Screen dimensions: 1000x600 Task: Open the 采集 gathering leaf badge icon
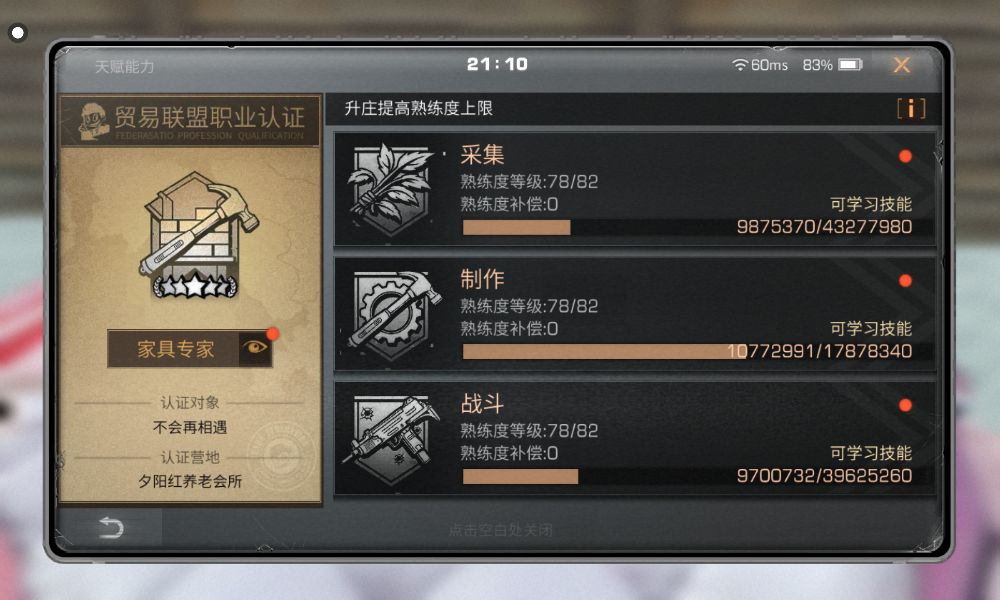390,189
